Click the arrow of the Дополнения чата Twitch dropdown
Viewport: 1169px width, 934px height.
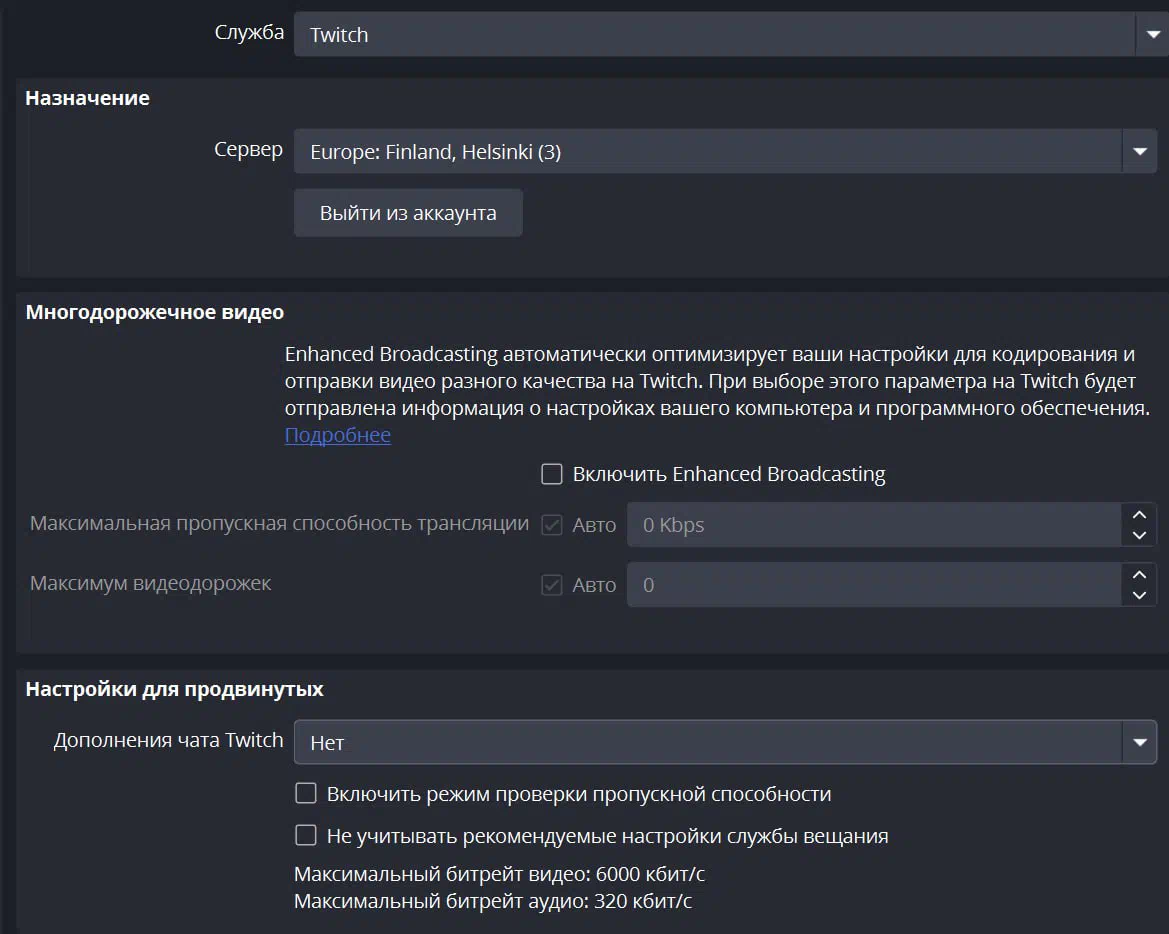(x=1139, y=742)
